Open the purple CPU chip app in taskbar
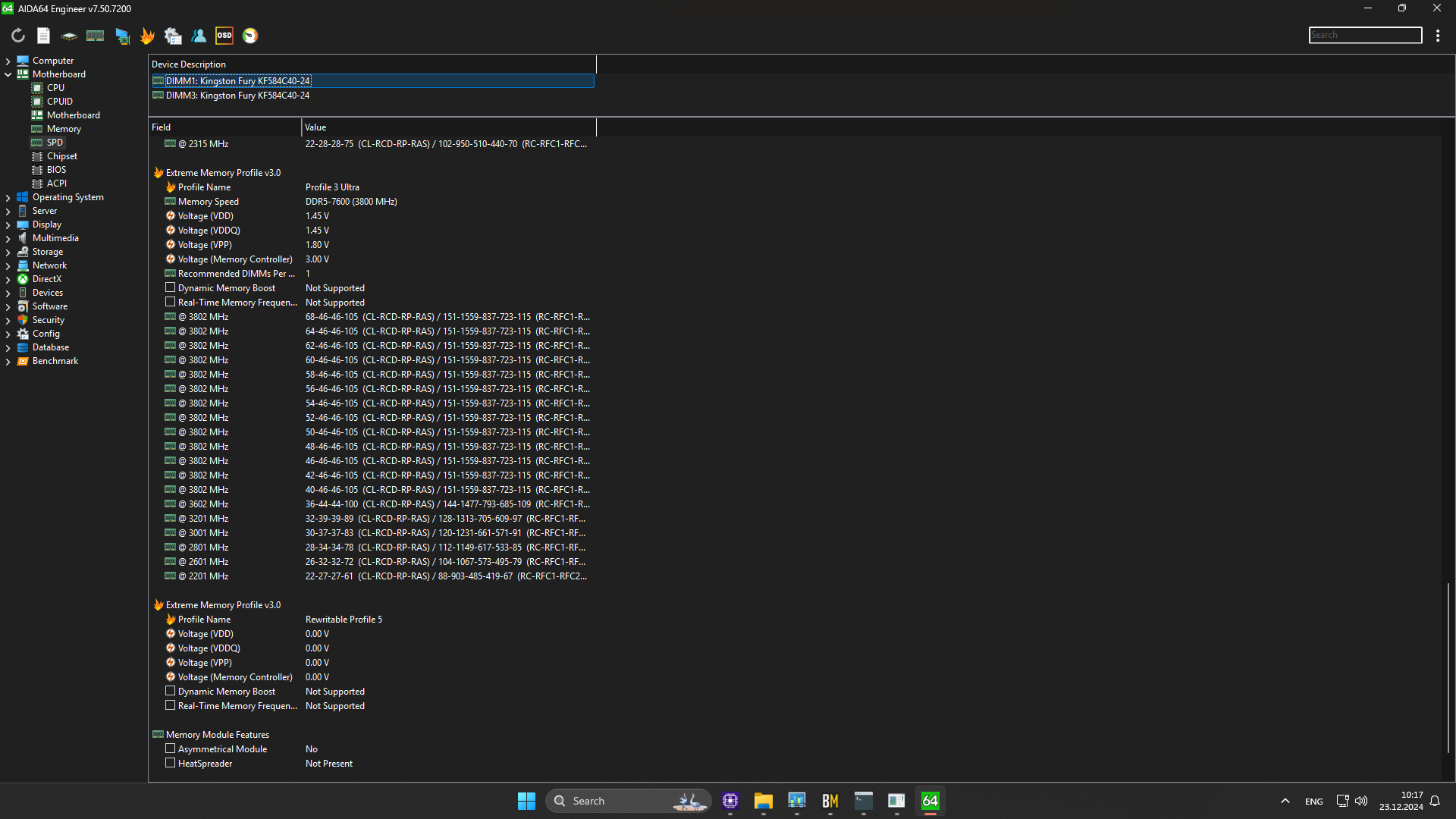Viewport: 1456px width, 819px height. pos(730,801)
